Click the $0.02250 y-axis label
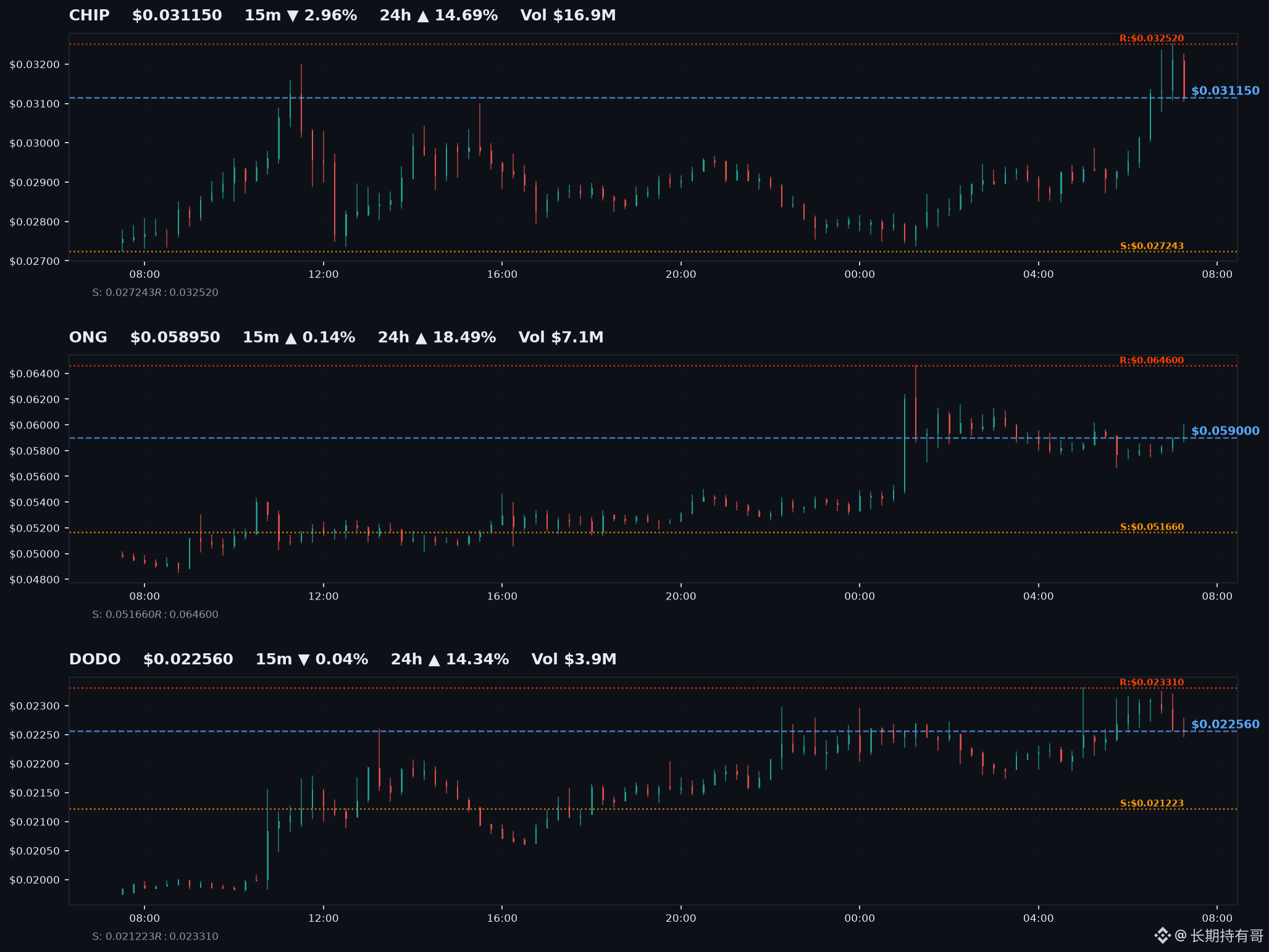The height and width of the screenshot is (952, 1269). [35, 735]
